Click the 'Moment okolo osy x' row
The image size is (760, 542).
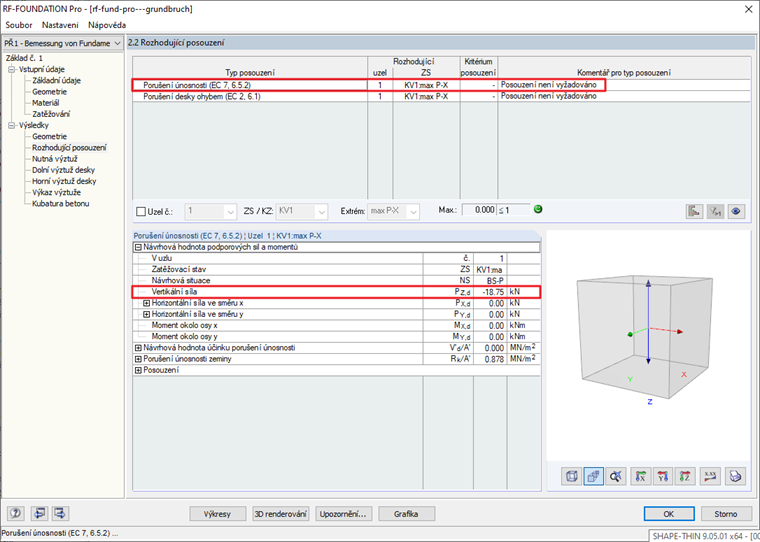click(336, 325)
